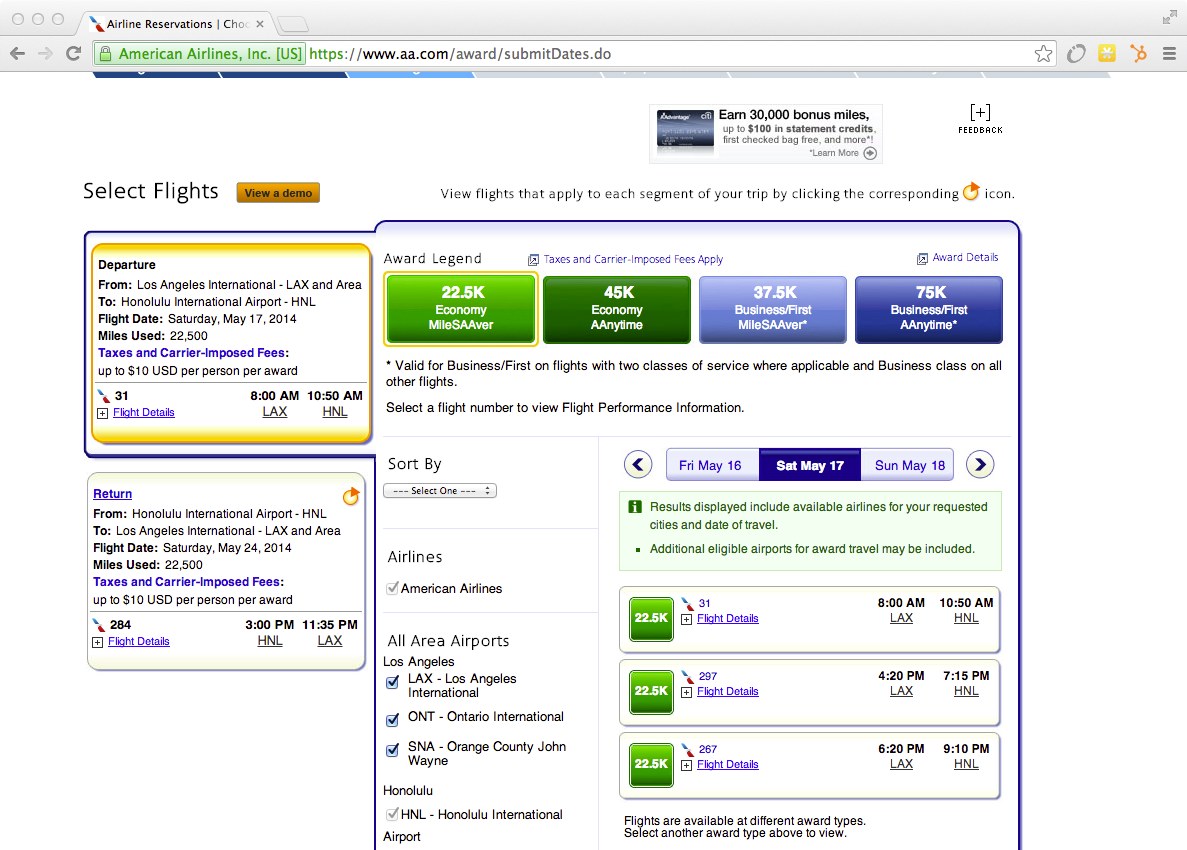The image size is (1187, 850).
Task: Open the Sort By dropdown
Action: (440, 490)
